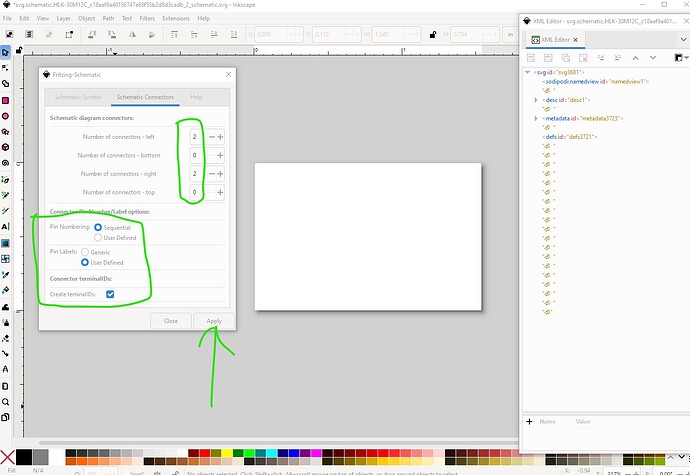Select the Spiral tool
Viewport: 690px width, 475px height.
(x=5, y=163)
